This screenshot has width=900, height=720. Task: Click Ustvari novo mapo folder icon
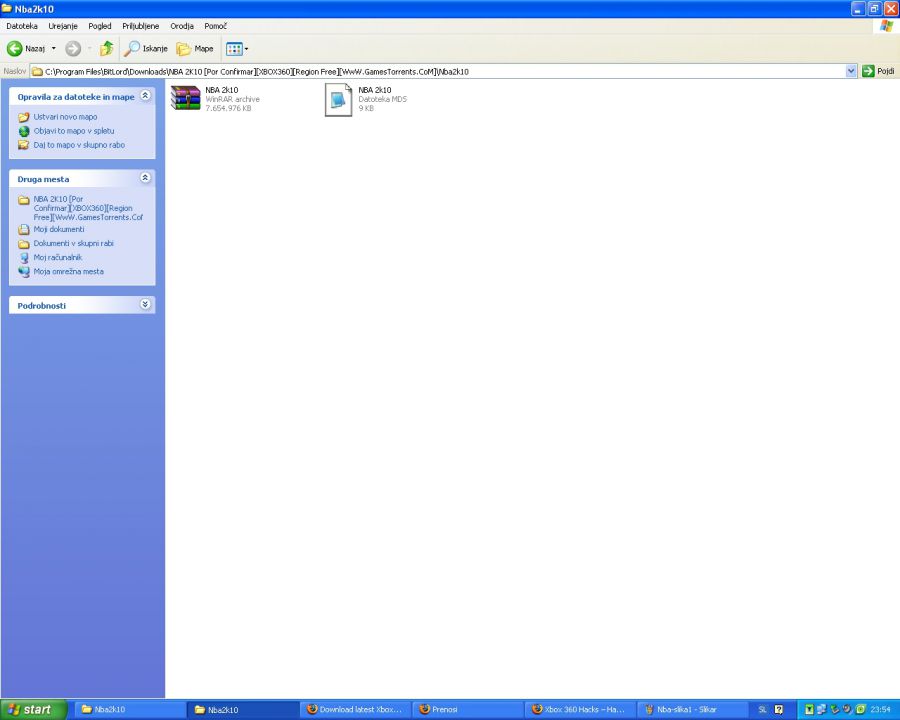[24, 117]
